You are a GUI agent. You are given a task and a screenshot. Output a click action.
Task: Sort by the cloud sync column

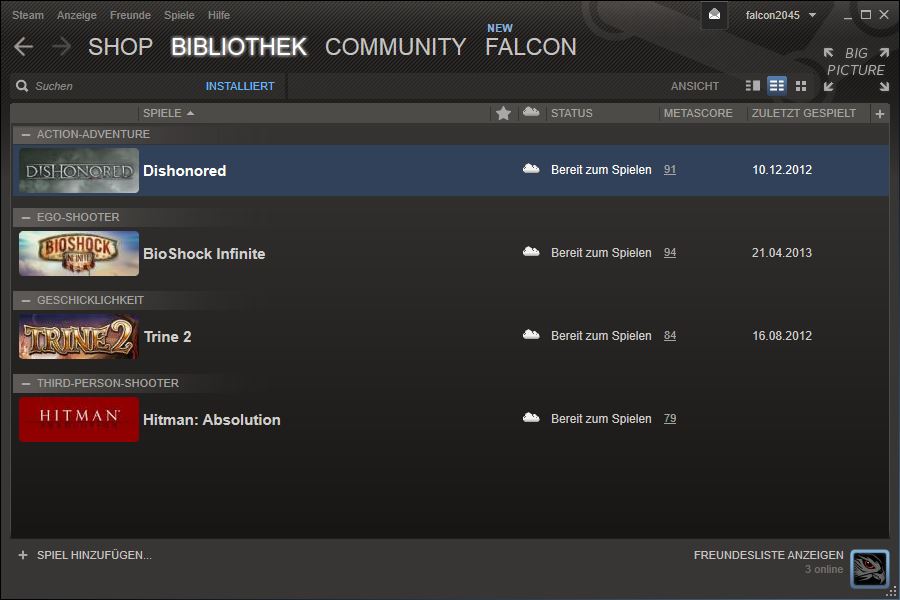pyautogui.click(x=531, y=112)
